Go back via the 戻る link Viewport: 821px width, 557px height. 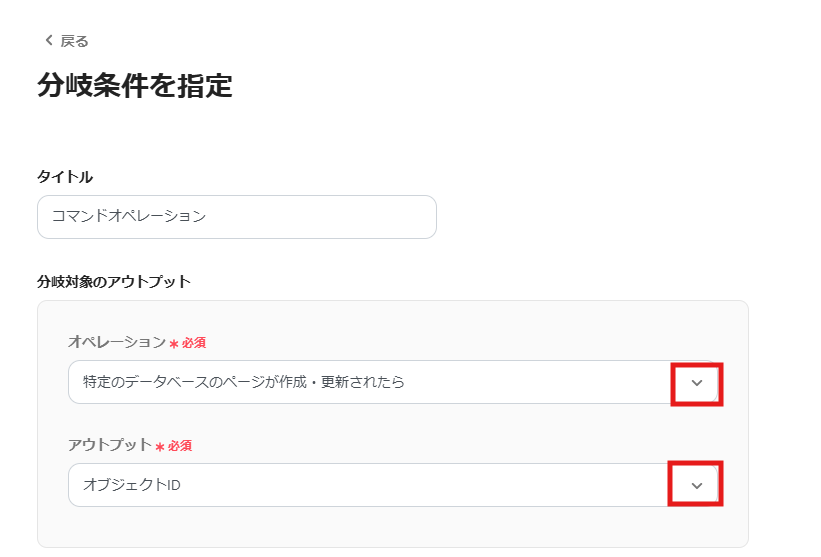point(74,41)
